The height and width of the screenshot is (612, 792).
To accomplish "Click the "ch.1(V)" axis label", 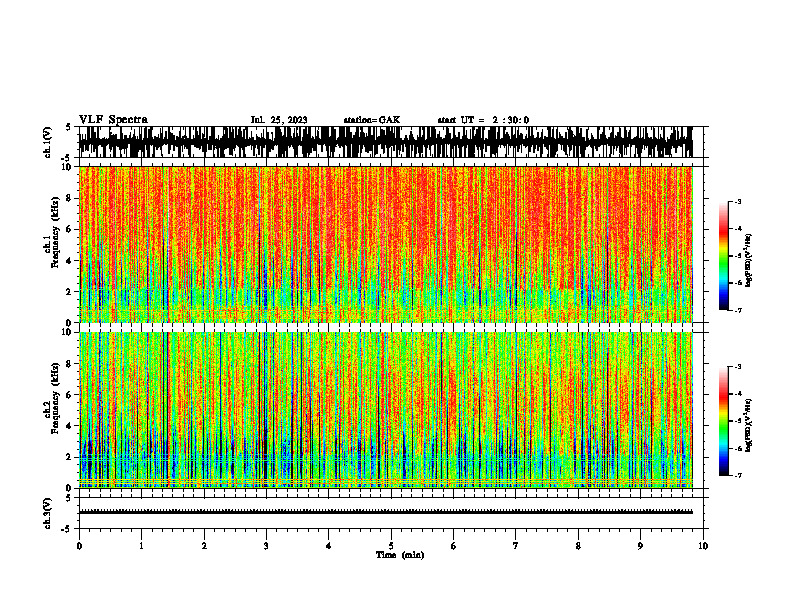I will (x=47, y=142).
